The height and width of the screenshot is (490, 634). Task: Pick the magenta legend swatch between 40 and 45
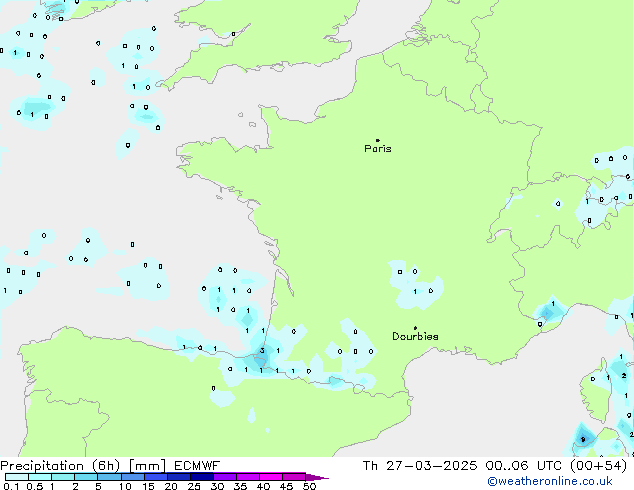coord(271,477)
